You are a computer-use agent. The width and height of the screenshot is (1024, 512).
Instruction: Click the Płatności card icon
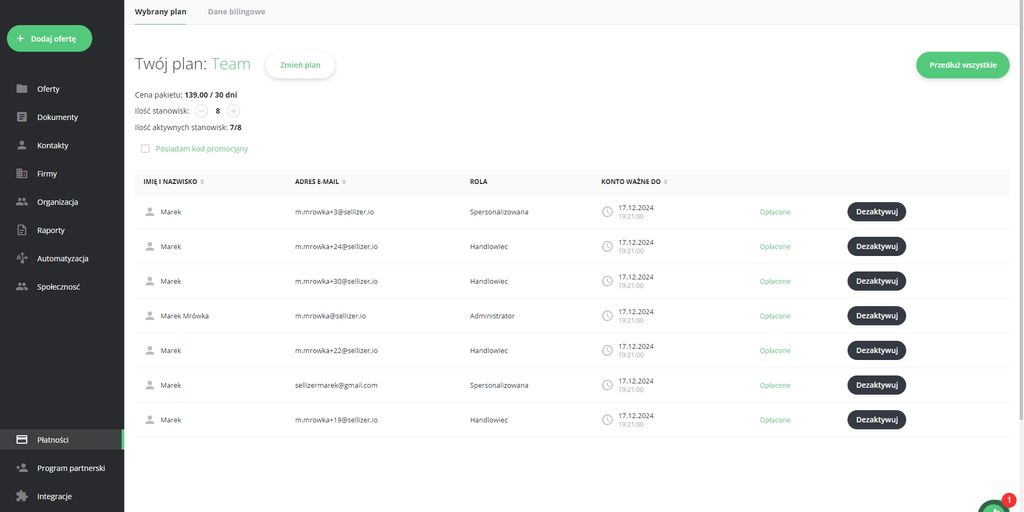click(22, 440)
